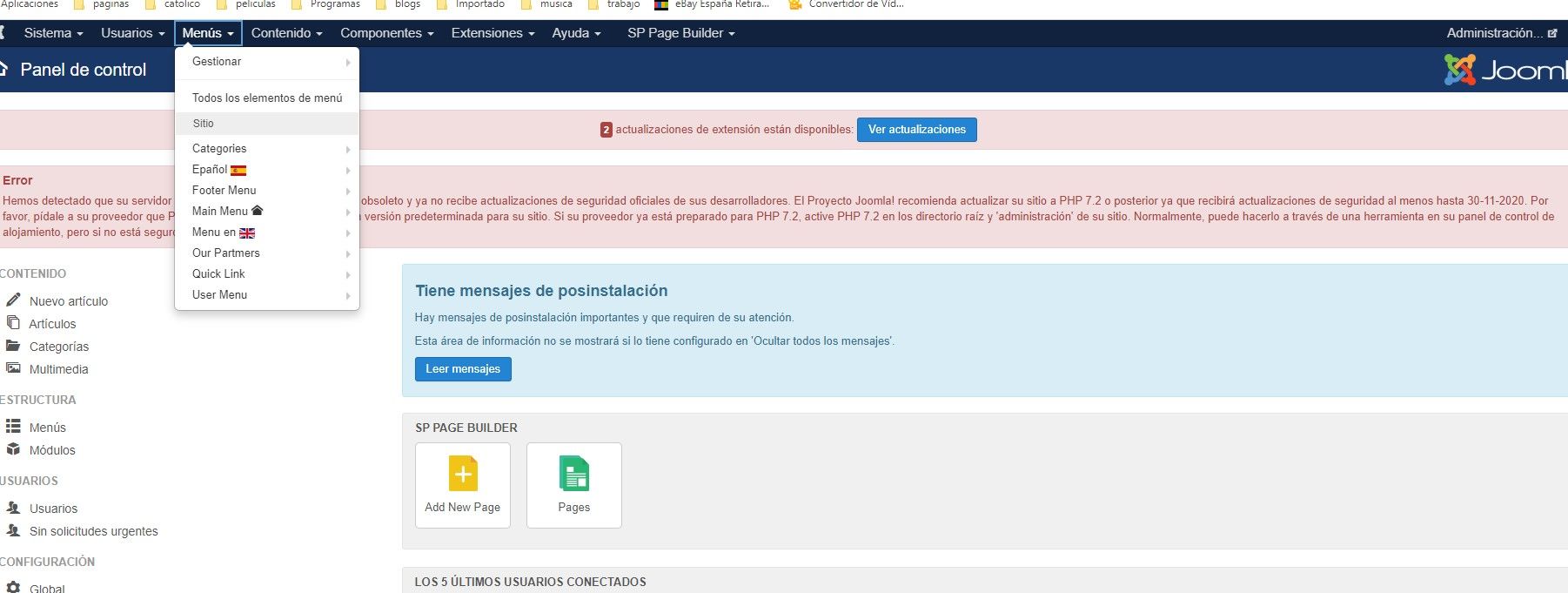Image resolution: width=1568 pixels, height=593 pixels.
Task: Click the Pages card
Action: point(574,485)
